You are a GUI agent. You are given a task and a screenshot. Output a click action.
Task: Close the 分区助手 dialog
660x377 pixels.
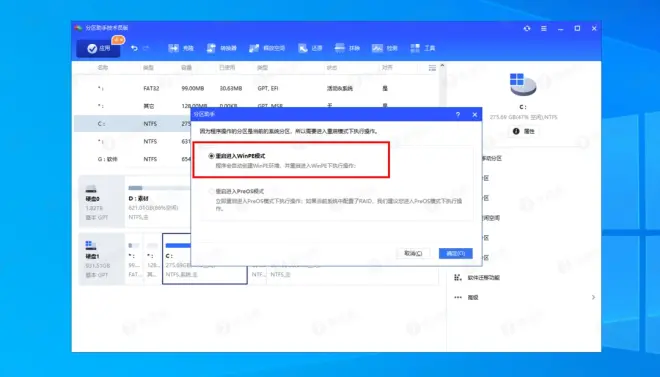click(475, 114)
